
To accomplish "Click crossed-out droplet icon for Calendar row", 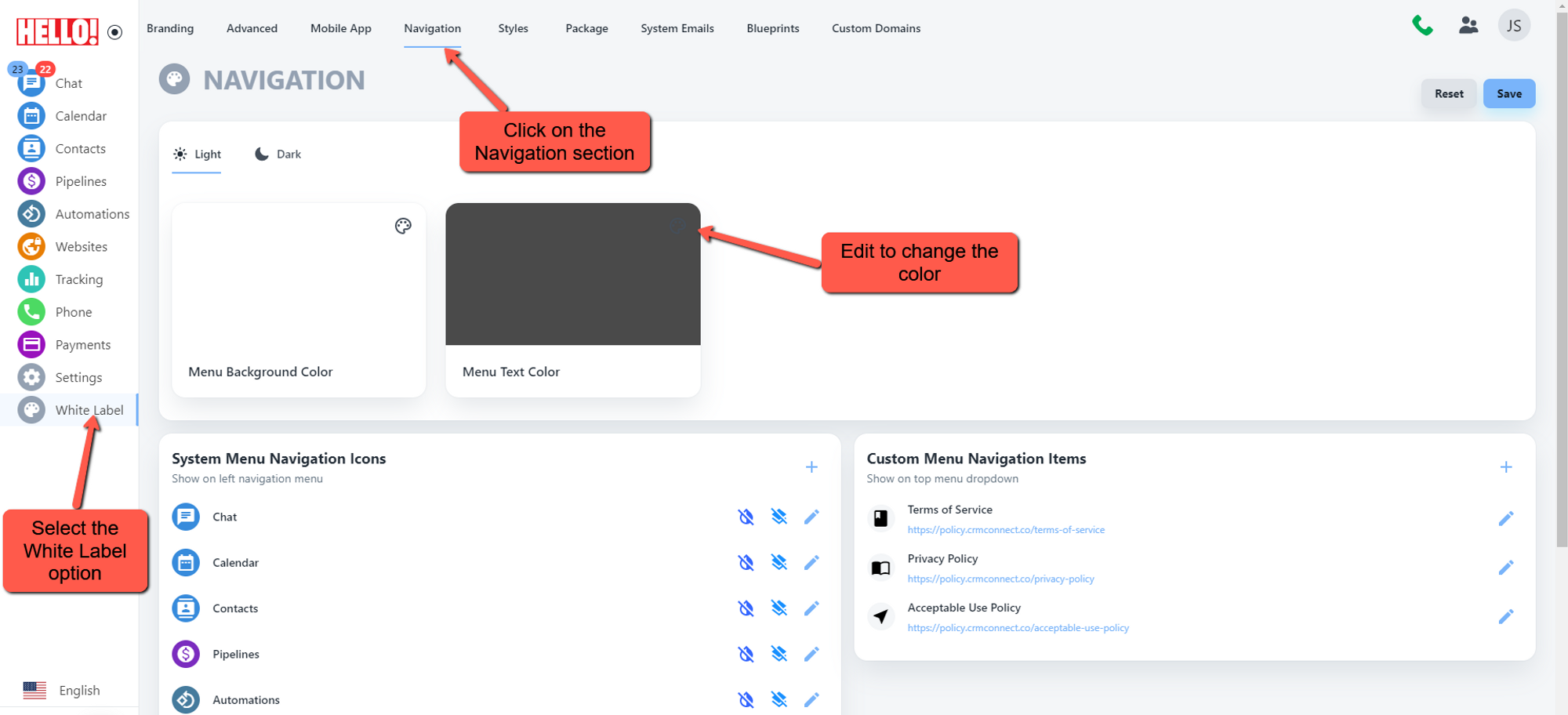I will [746, 563].
